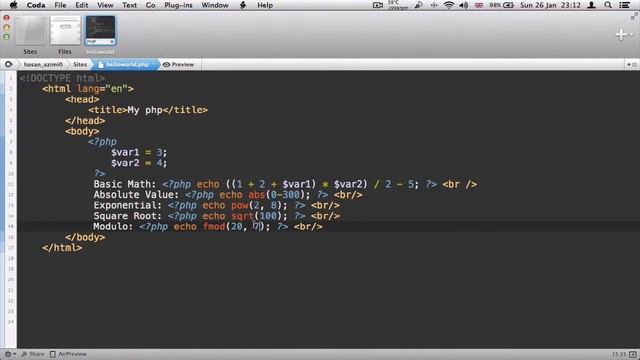Click the title tag line My php
The height and width of the screenshot is (360, 640).
coord(148,110)
